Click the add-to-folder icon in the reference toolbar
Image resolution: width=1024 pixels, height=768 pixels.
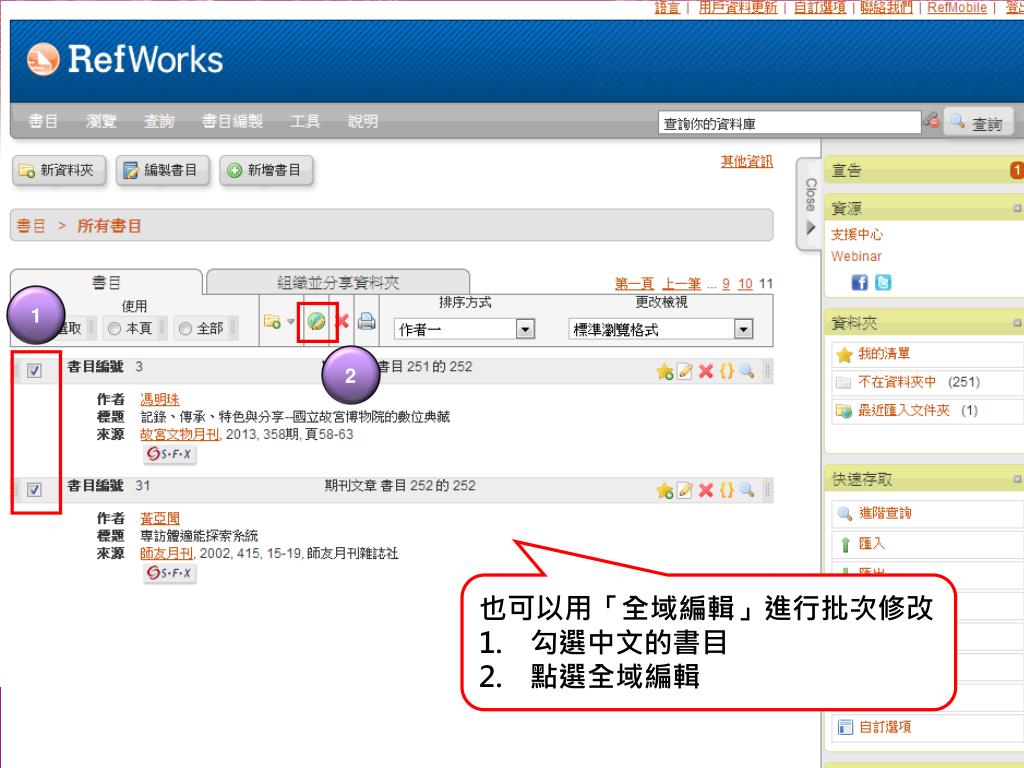coord(272,321)
